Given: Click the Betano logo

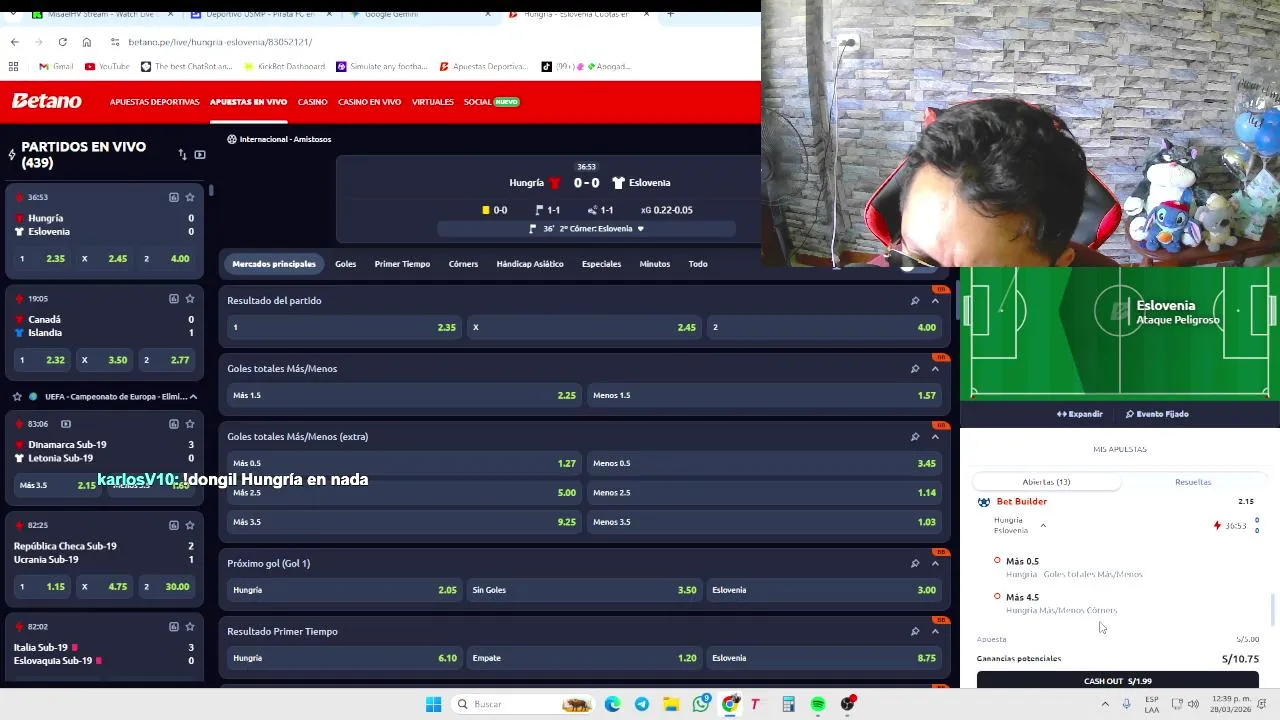Looking at the screenshot, I should click(x=46, y=101).
